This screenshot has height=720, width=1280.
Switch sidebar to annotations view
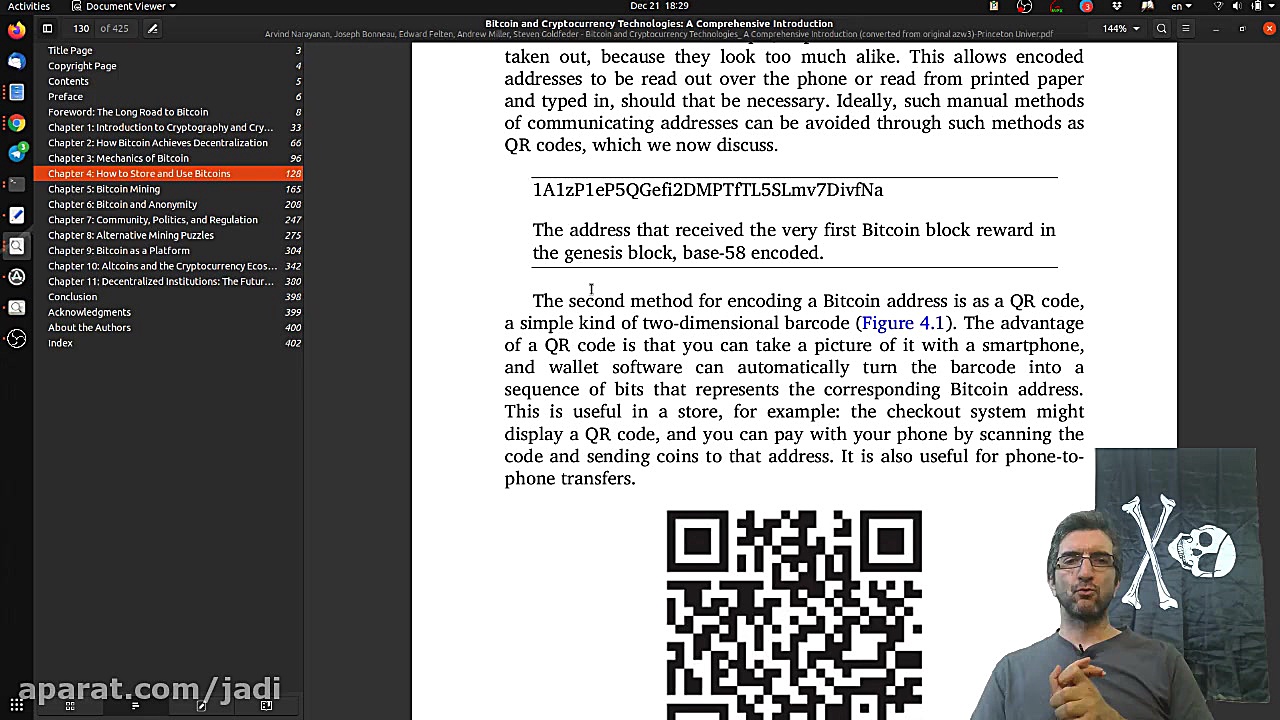[201, 706]
